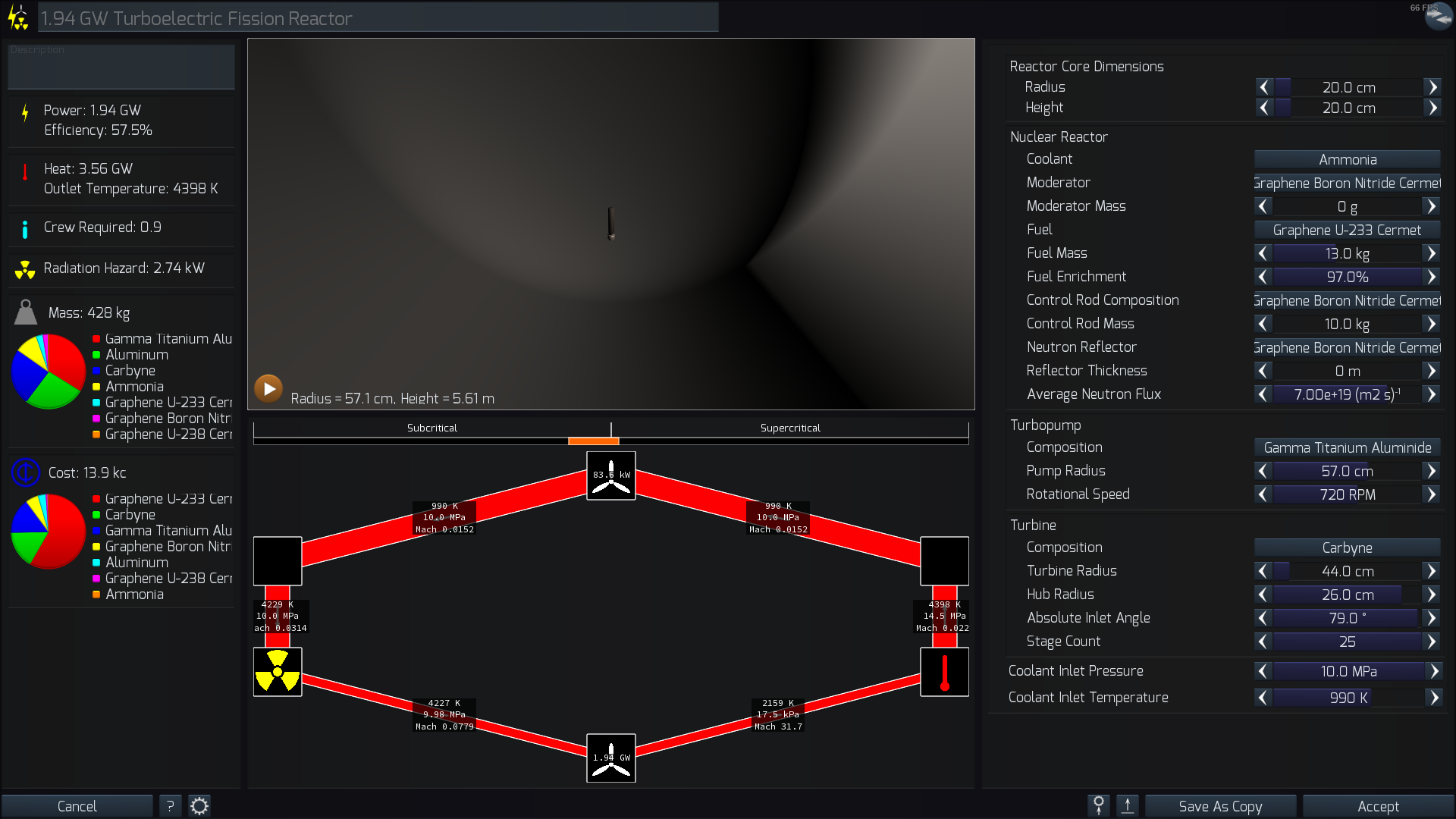The width and height of the screenshot is (1456, 819).
Task: Increase Reactor Core Radius with the right arrow
Action: (x=1432, y=87)
